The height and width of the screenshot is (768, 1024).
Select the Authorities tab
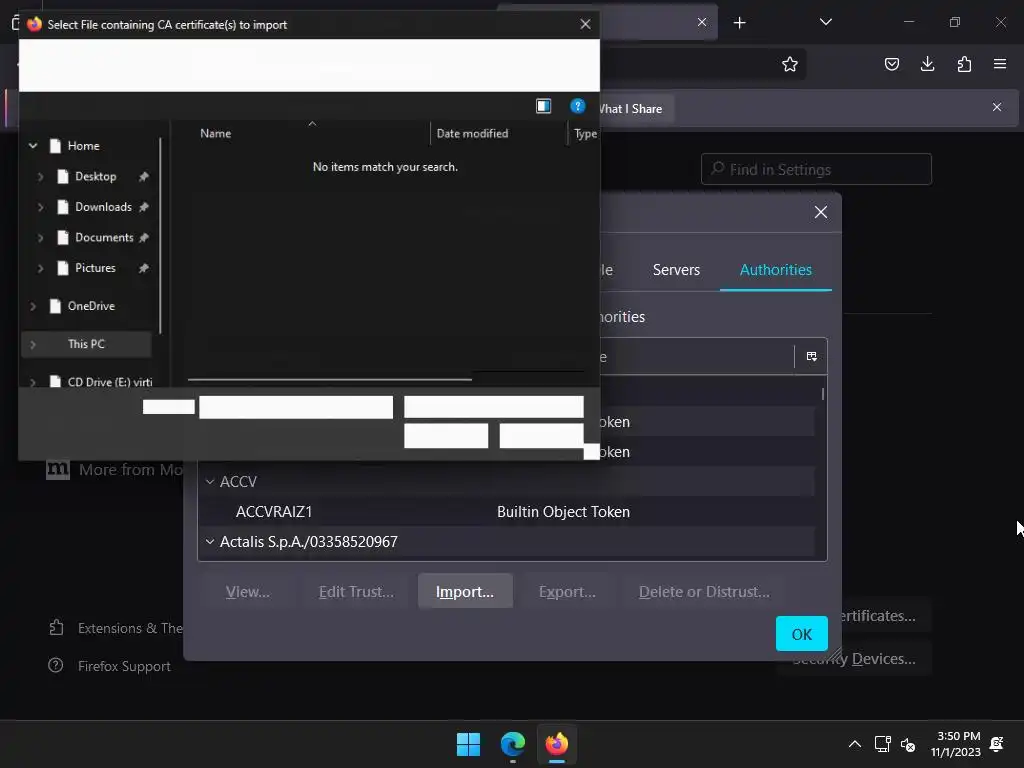pyautogui.click(x=775, y=270)
